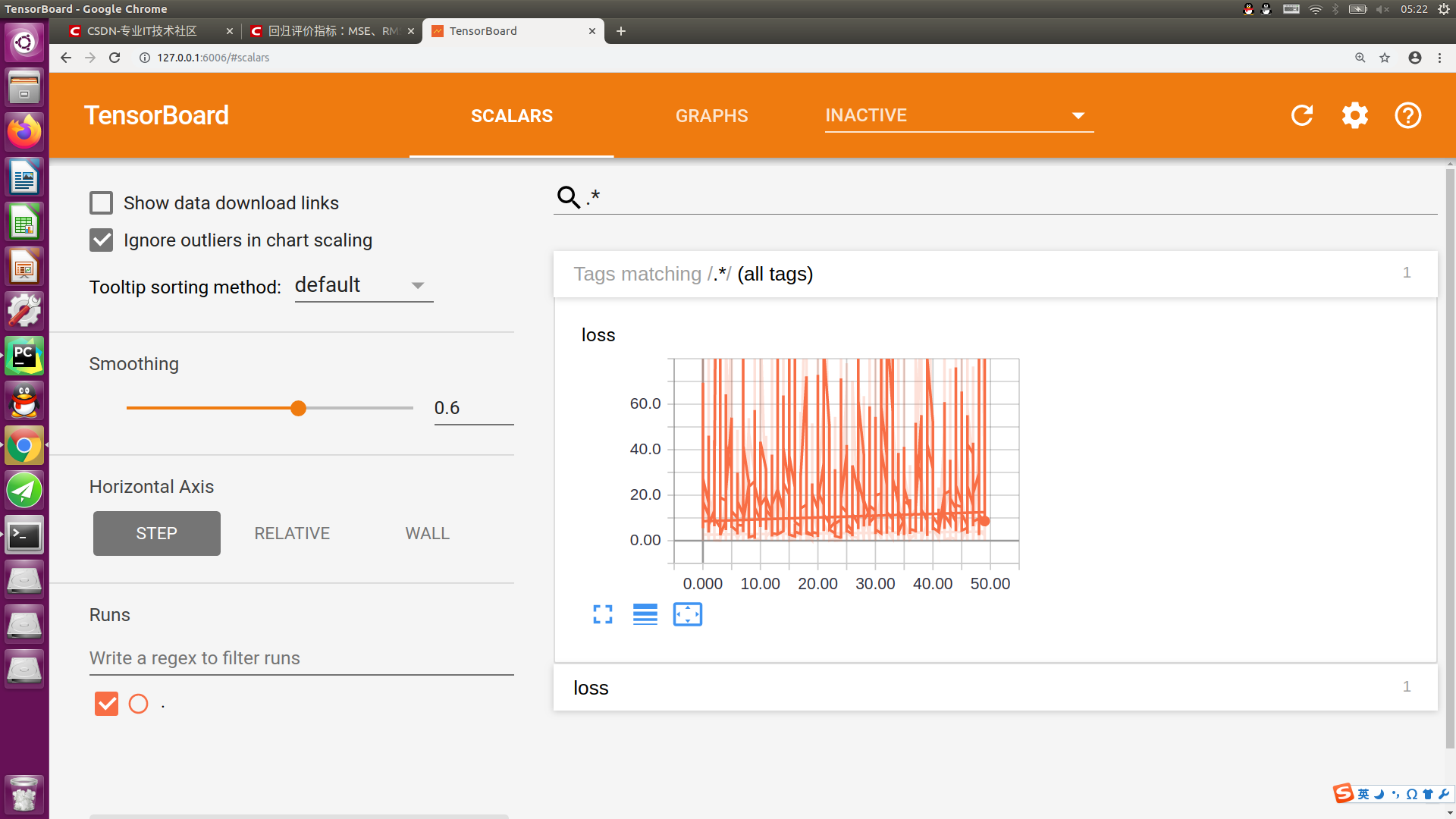The width and height of the screenshot is (1456, 819).
Task: Click the regex filter field for runs
Action: (x=300, y=657)
